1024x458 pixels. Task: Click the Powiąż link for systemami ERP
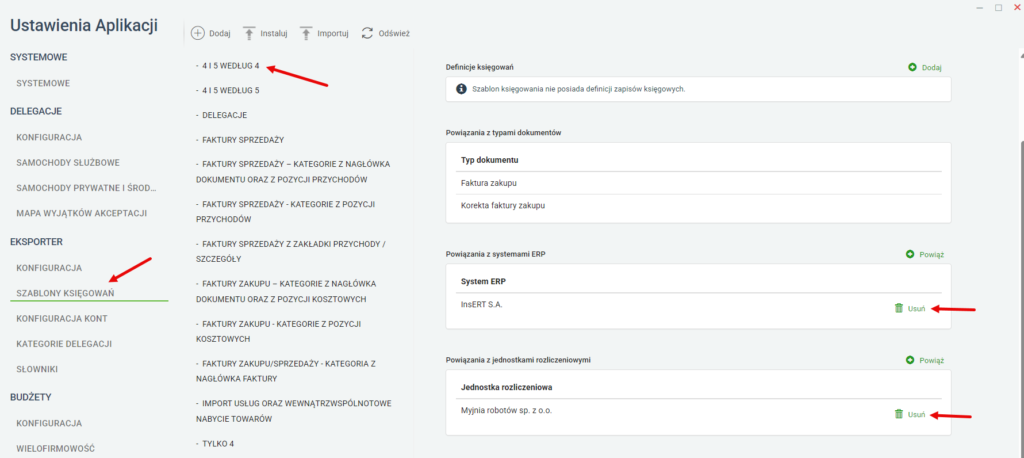tap(931, 254)
